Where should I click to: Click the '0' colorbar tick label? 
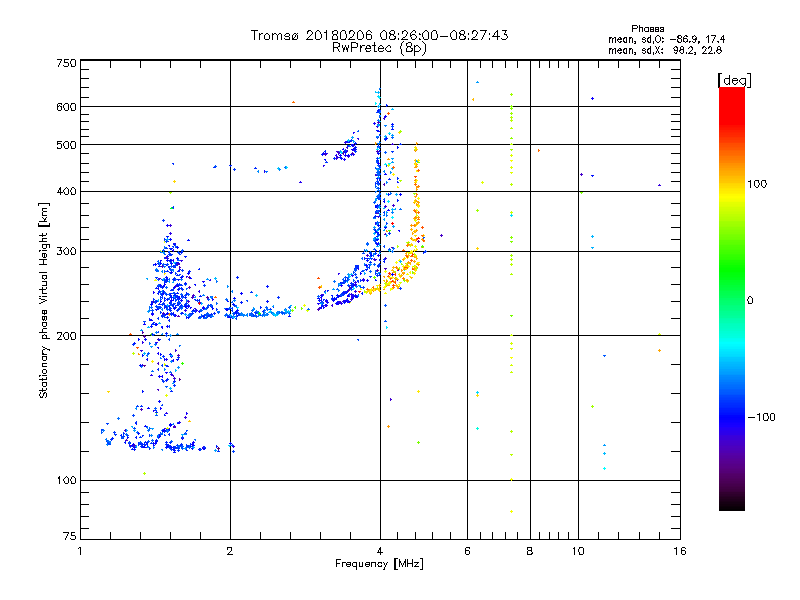tap(750, 301)
